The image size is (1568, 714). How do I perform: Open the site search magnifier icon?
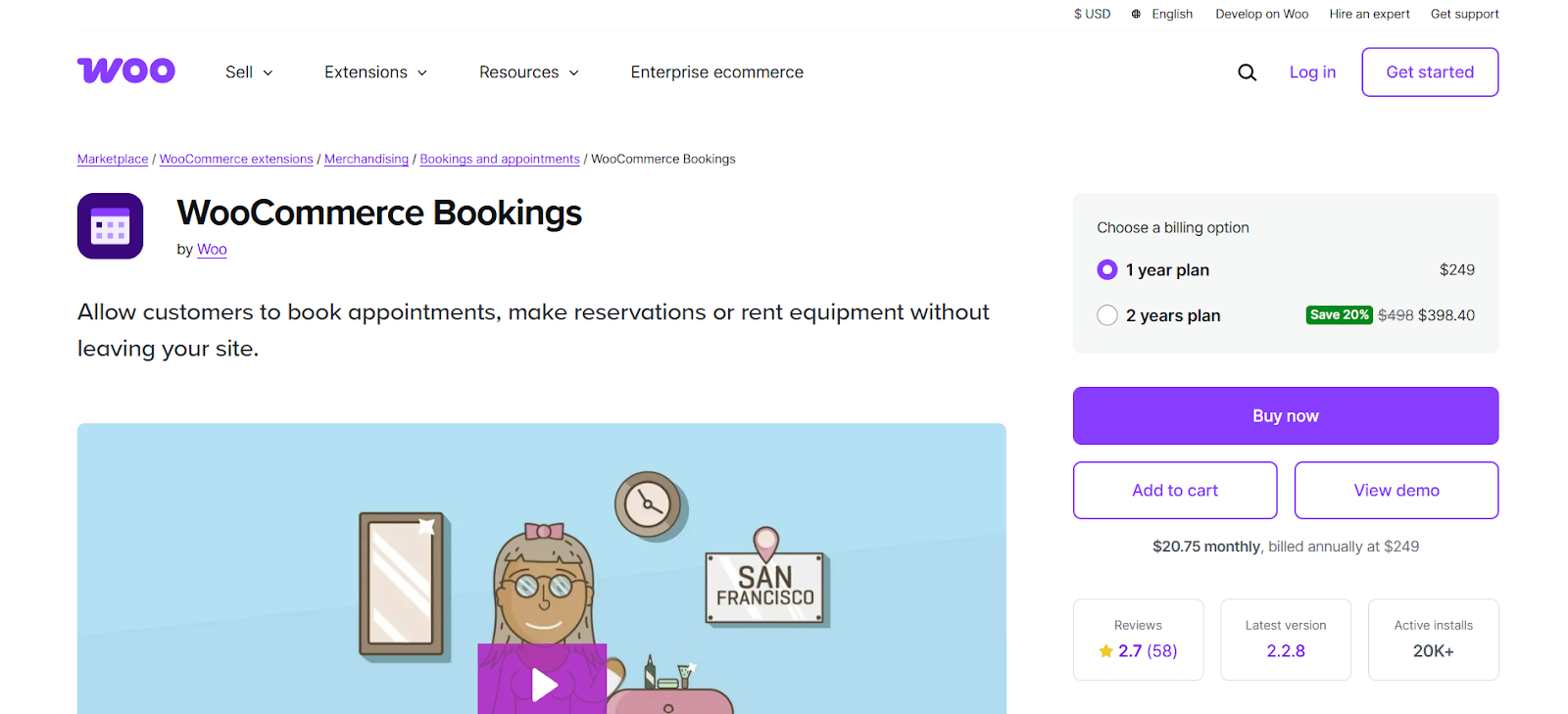pos(1247,72)
